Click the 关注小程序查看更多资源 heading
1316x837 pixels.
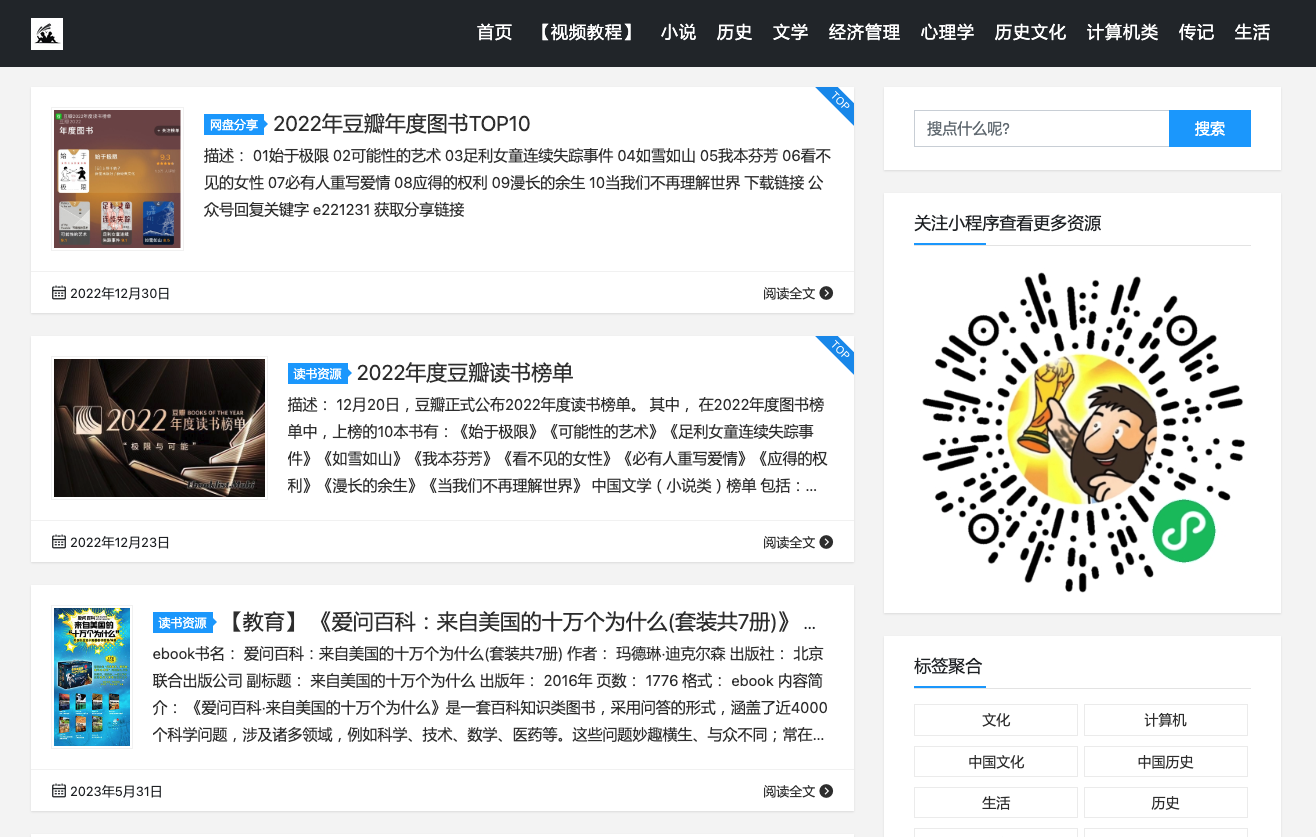[1007, 224]
